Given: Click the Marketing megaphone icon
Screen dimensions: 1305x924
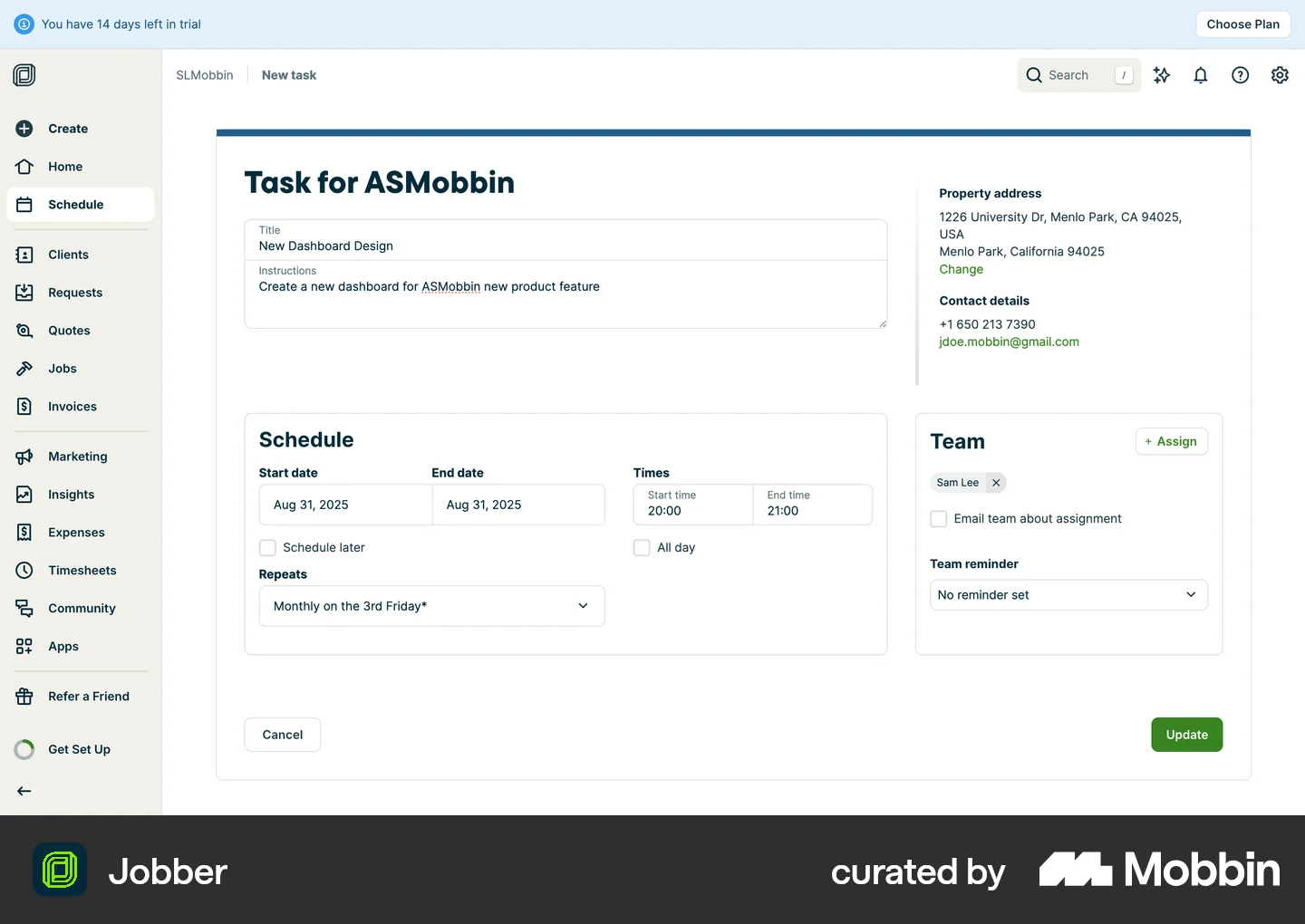Looking at the screenshot, I should click(x=24, y=457).
